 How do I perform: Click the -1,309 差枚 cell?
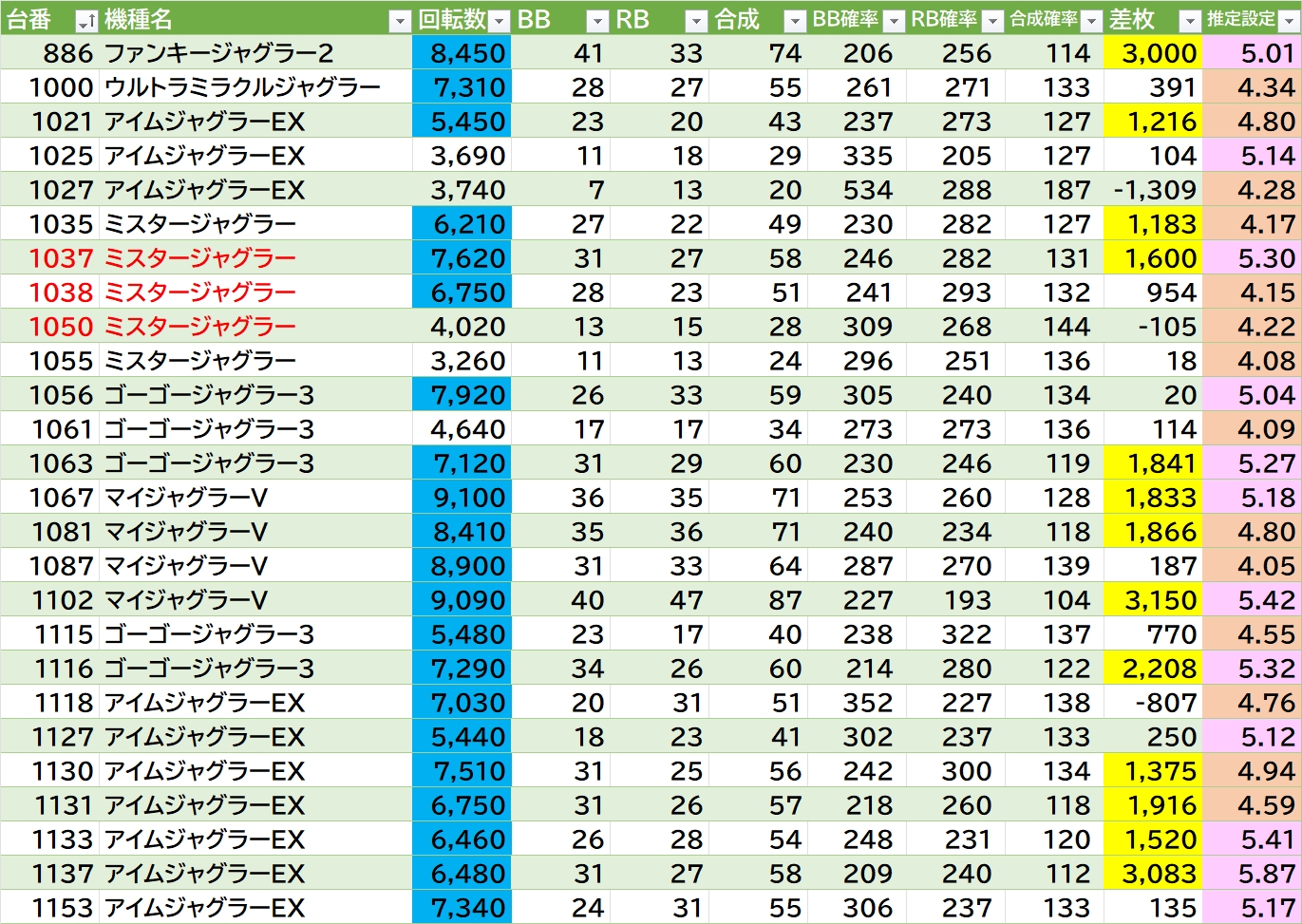click(x=1152, y=190)
